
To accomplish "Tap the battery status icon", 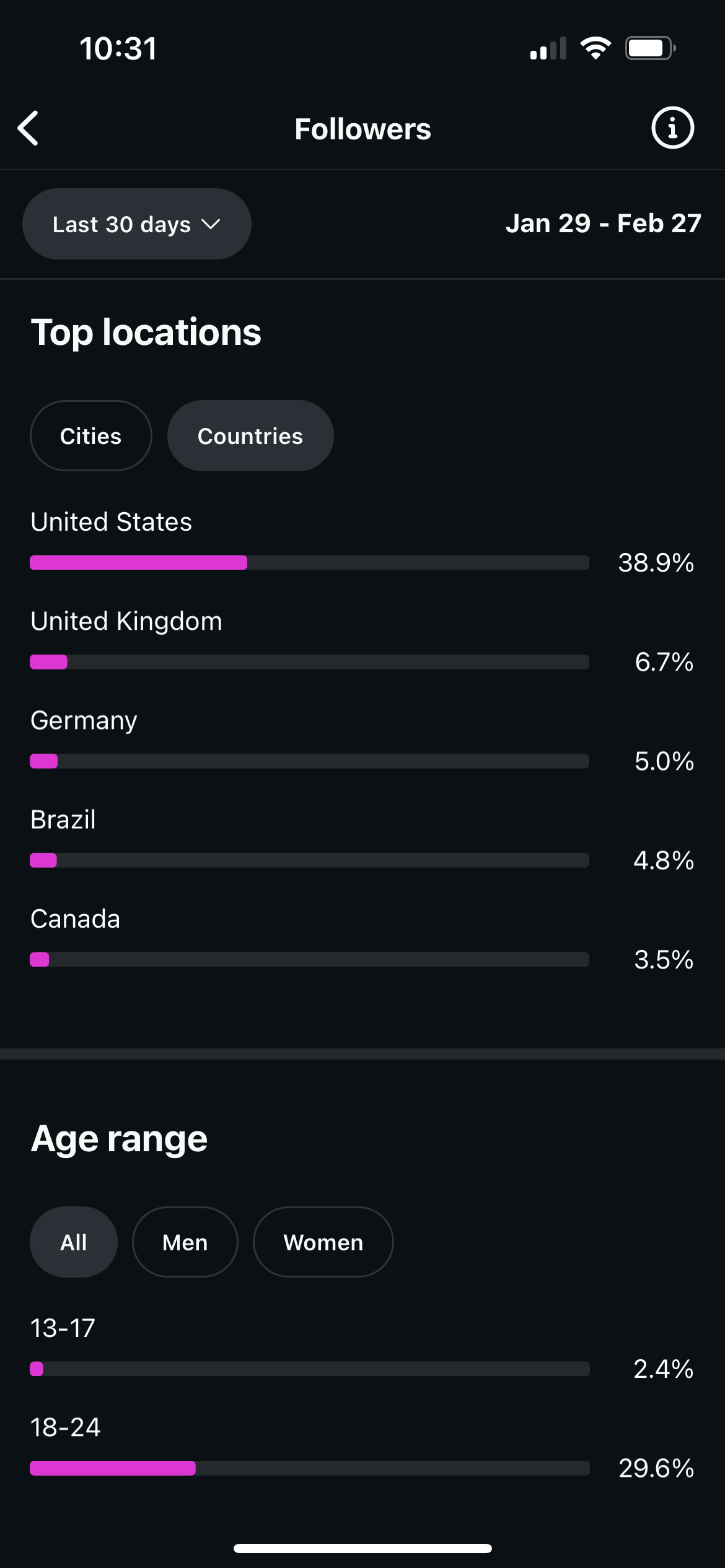I will pos(649,48).
